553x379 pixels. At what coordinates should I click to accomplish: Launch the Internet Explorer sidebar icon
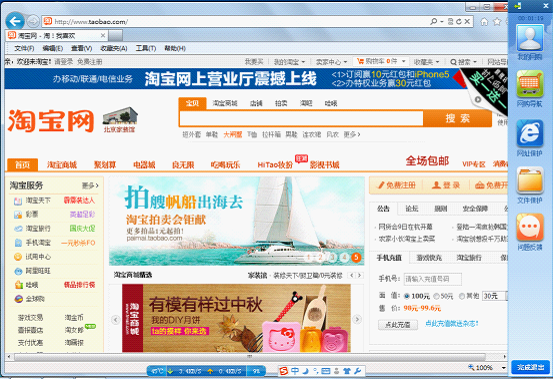[x=530, y=133]
